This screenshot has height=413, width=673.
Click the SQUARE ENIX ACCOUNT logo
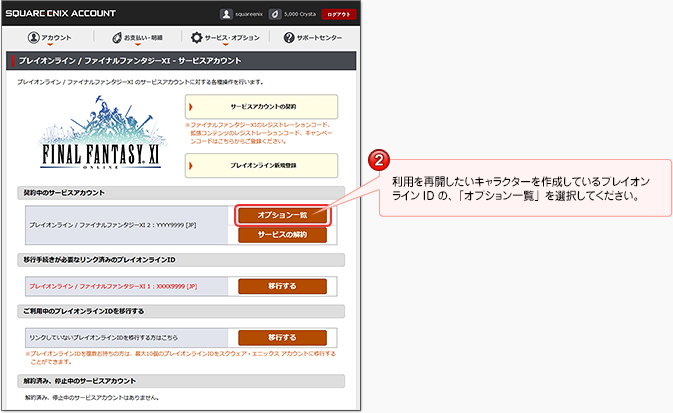(61, 13)
